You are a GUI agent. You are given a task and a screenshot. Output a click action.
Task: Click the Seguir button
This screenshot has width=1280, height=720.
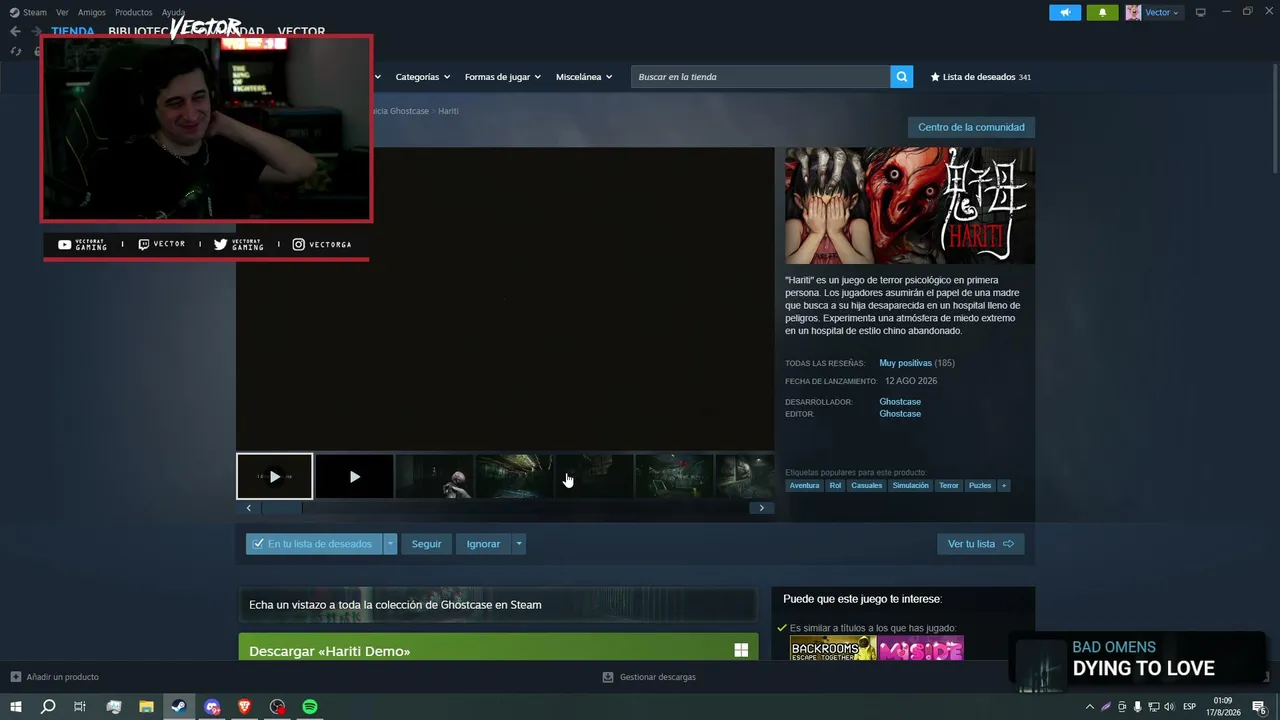coord(427,544)
